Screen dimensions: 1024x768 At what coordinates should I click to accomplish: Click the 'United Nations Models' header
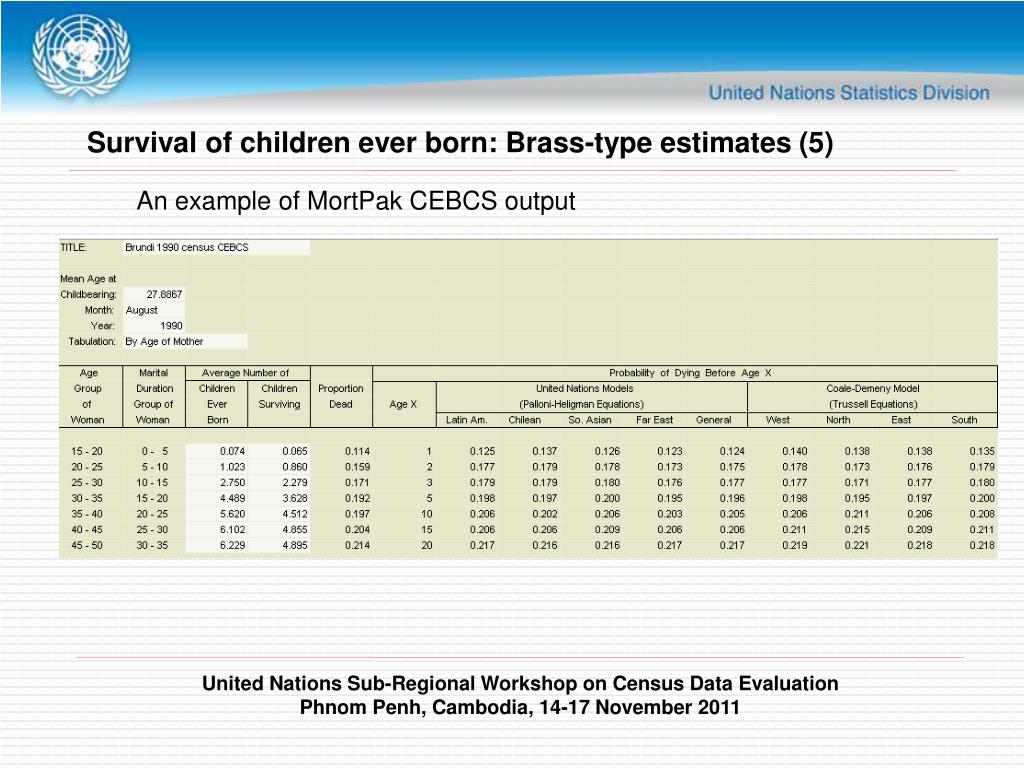click(x=585, y=389)
